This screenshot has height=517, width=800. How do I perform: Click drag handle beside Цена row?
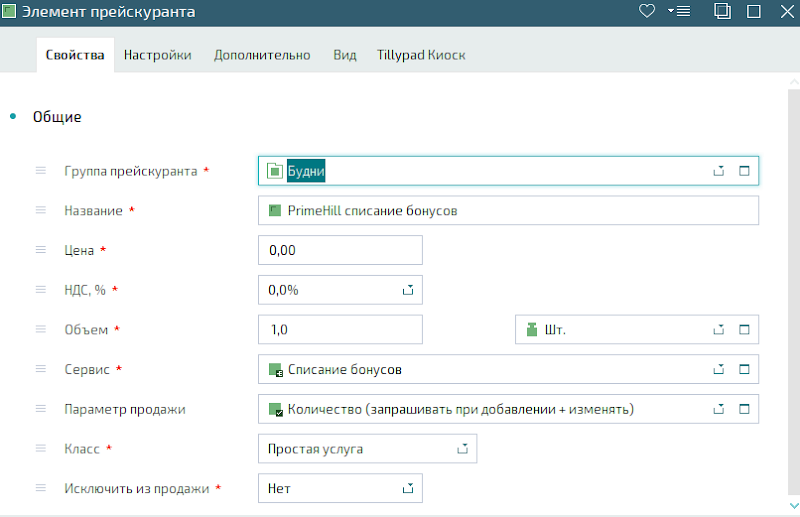click(x=41, y=250)
